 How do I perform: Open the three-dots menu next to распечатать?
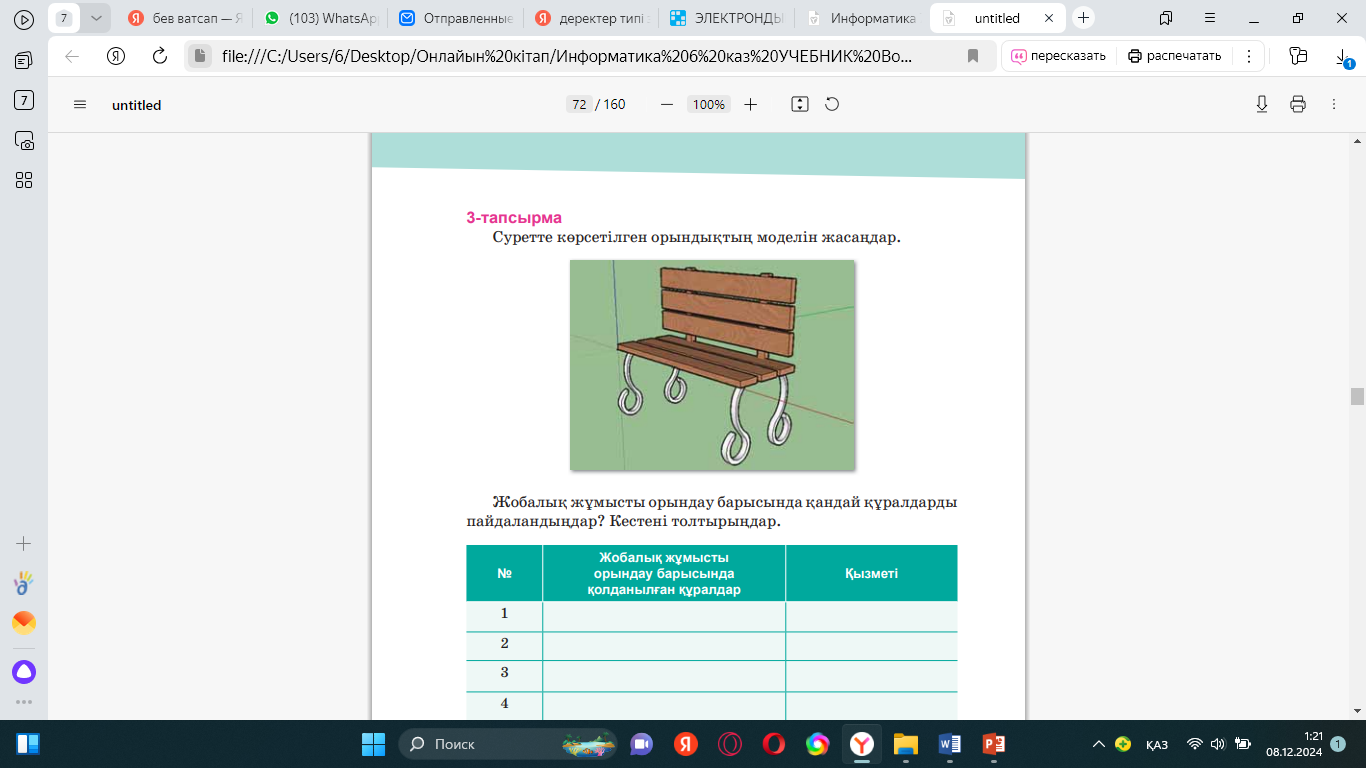click(x=1249, y=56)
